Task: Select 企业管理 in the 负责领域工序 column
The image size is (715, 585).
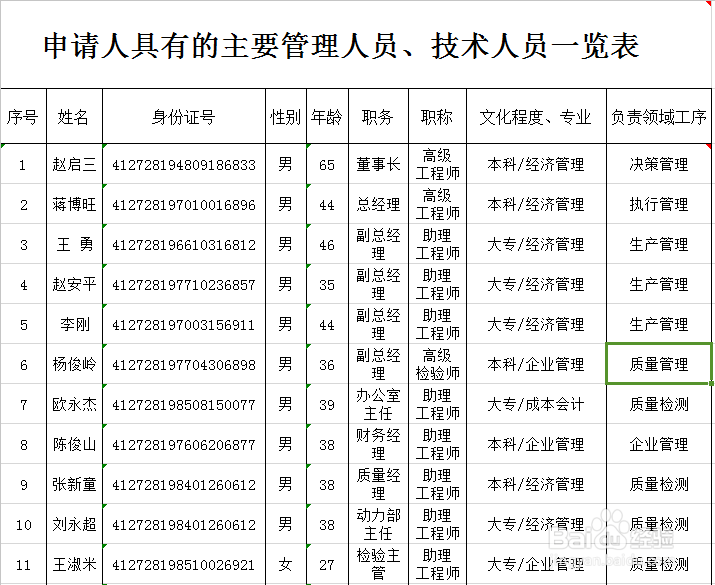Action: [x=659, y=444]
